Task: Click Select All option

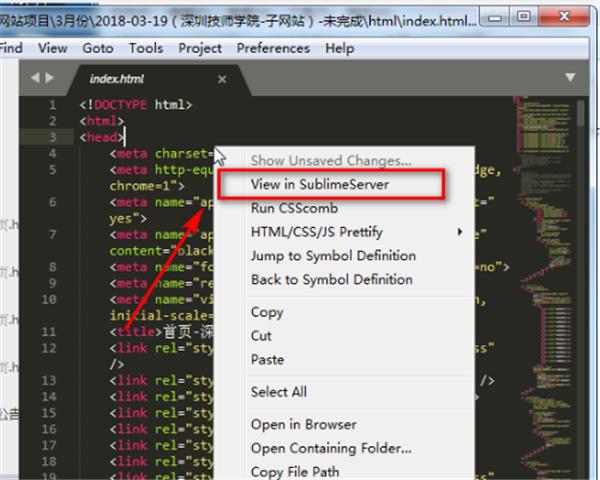Action: (279, 392)
